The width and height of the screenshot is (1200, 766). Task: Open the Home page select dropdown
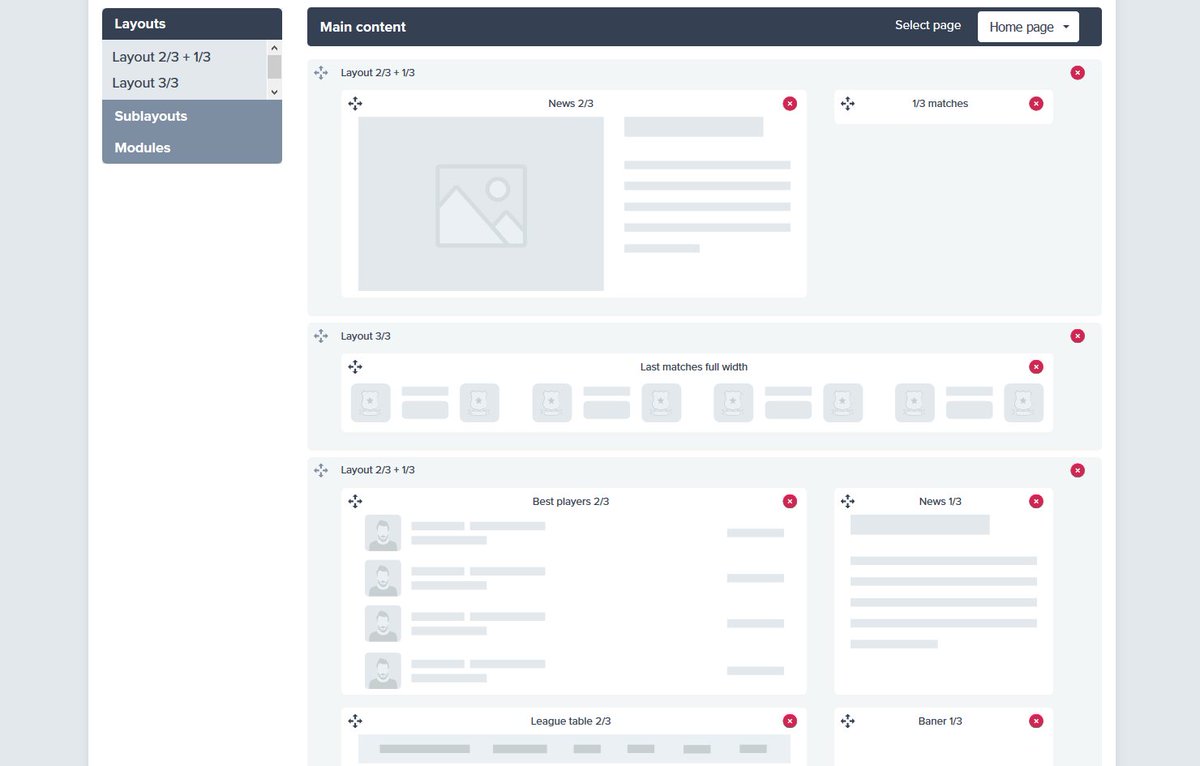click(1029, 27)
